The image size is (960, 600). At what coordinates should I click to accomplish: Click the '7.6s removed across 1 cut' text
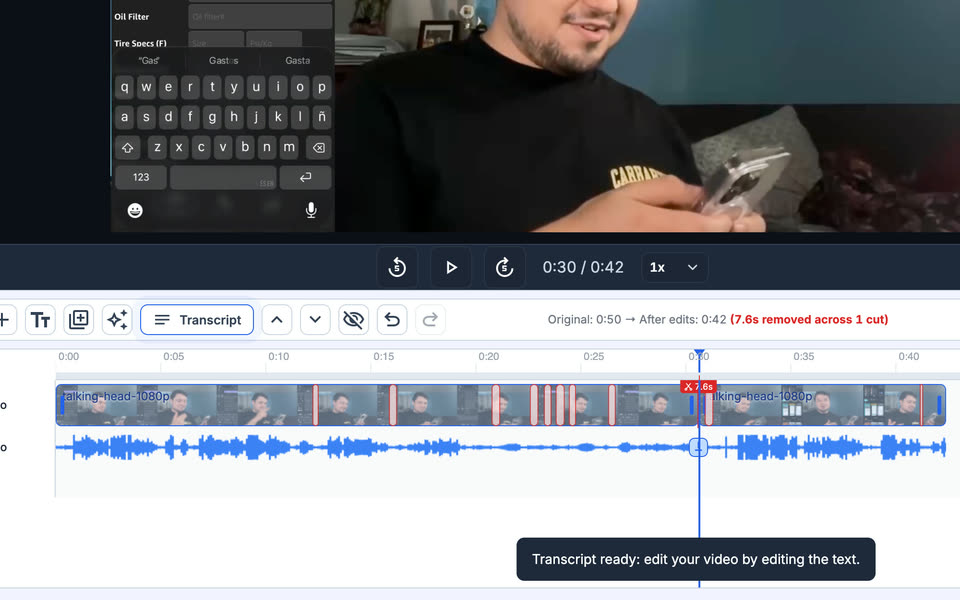pyautogui.click(x=809, y=320)
